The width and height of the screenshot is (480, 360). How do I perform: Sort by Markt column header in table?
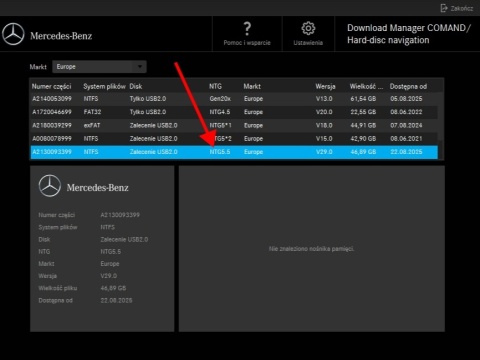252,86
